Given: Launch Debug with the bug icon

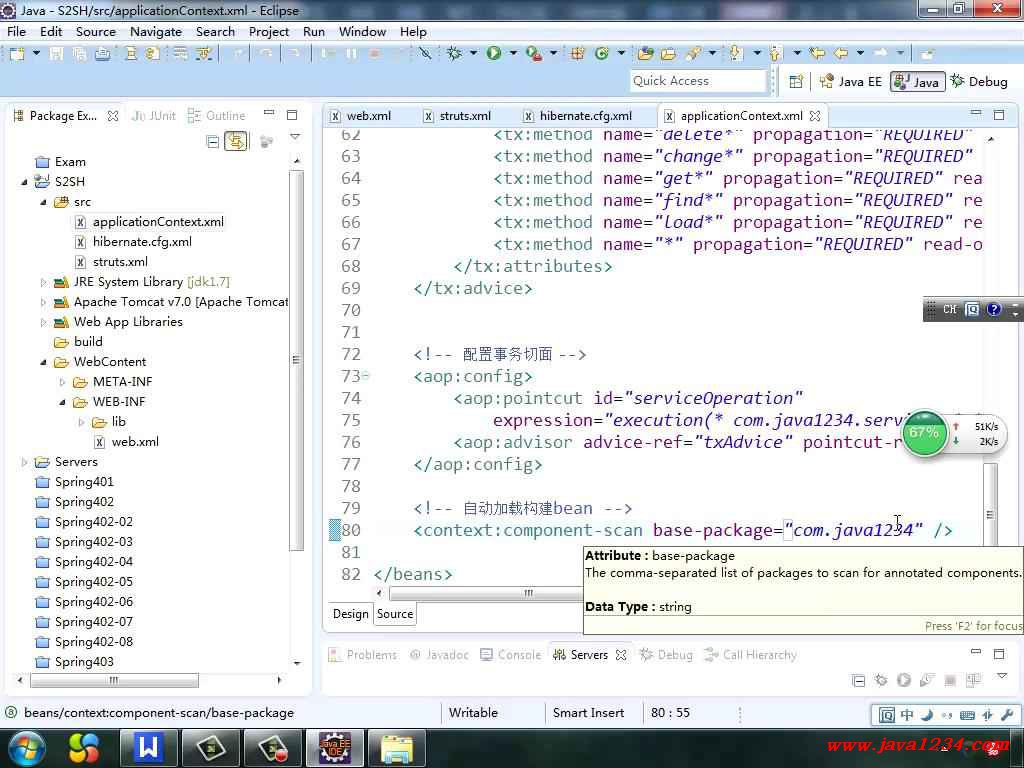Looking at the screenshot, I should click(454, 54).
